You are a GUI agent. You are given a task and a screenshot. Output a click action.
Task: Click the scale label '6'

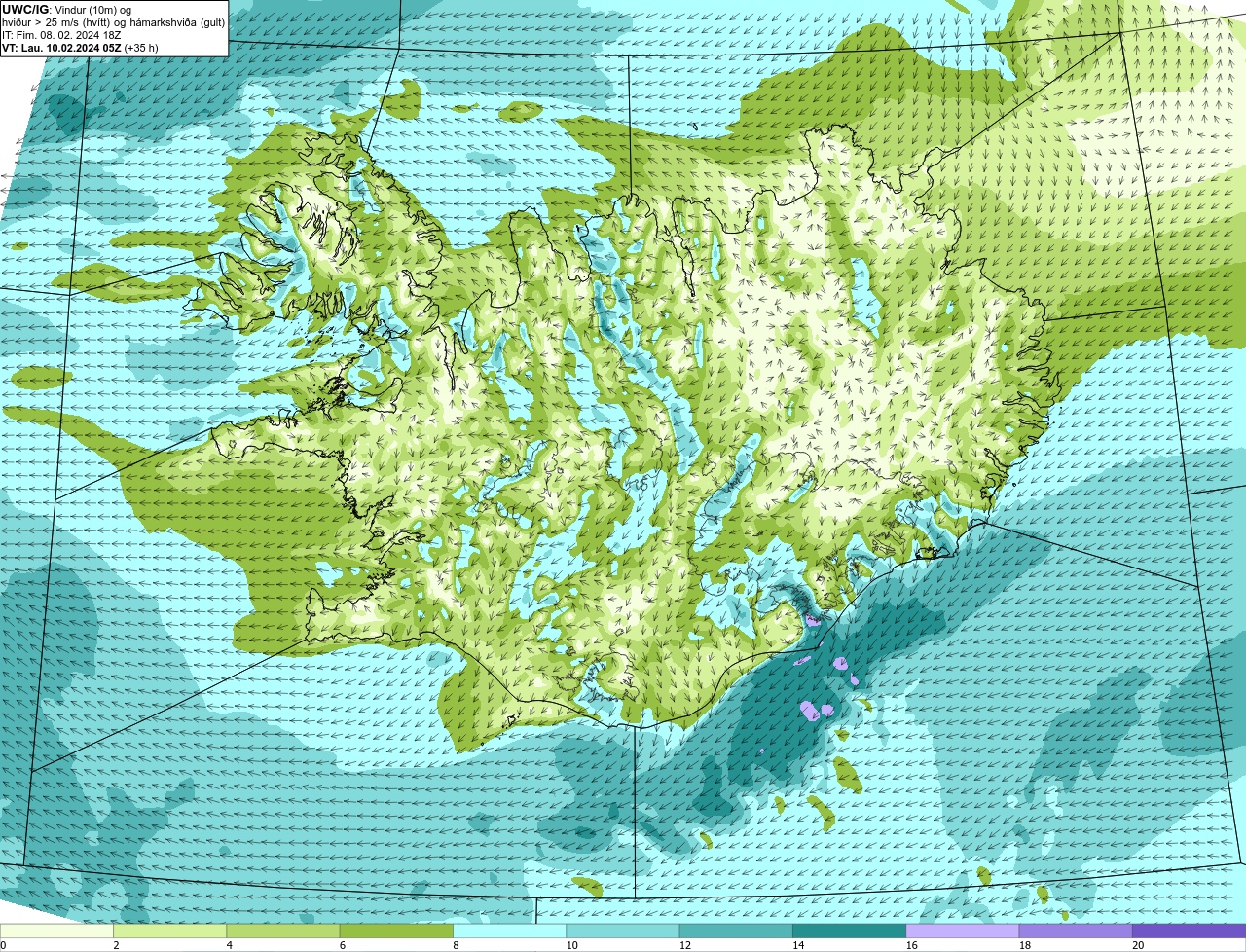click(x=342, y=945)
